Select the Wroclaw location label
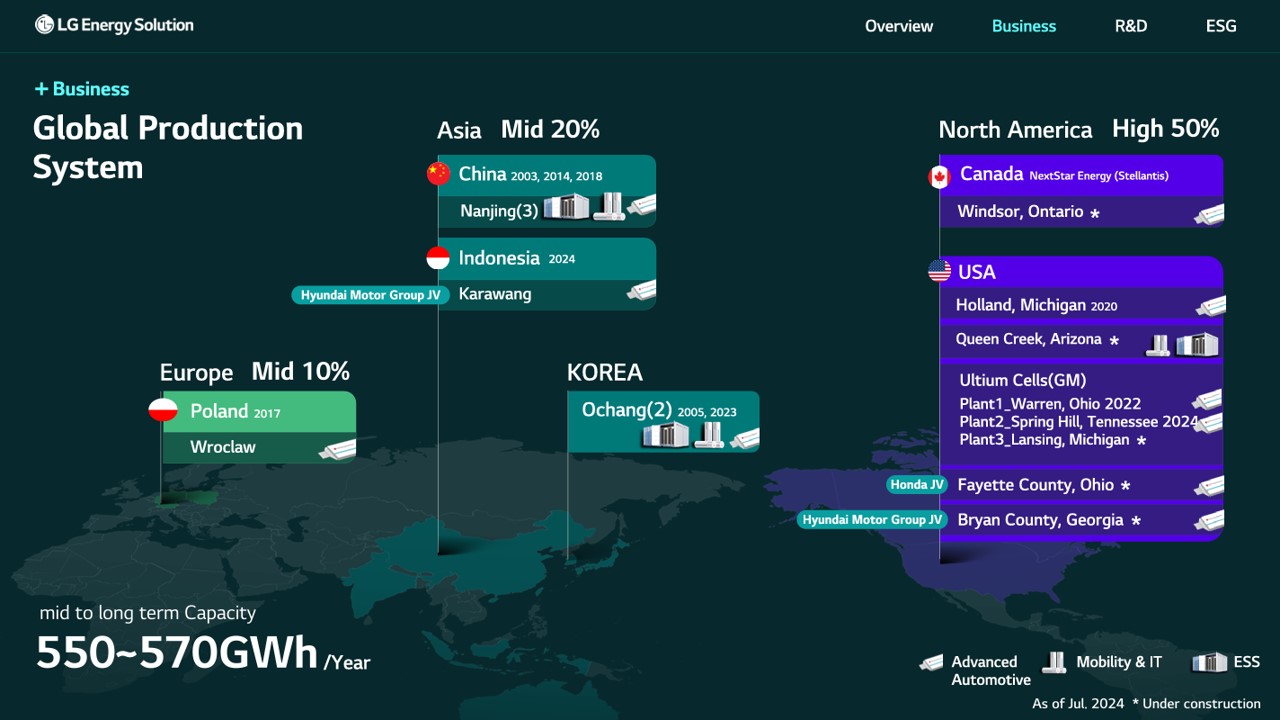This screenshot has width=1280, height=720. coord(223,447)
